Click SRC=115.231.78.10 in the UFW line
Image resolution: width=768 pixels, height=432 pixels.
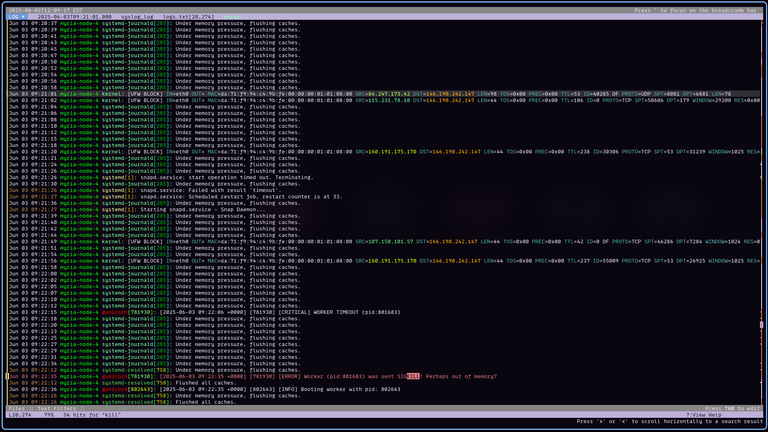pyautogui.click(x=383, y=100)
